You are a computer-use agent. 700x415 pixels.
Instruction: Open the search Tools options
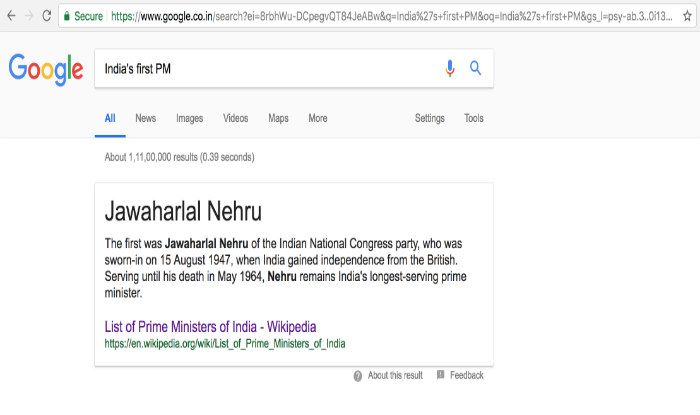coord(473,118)
